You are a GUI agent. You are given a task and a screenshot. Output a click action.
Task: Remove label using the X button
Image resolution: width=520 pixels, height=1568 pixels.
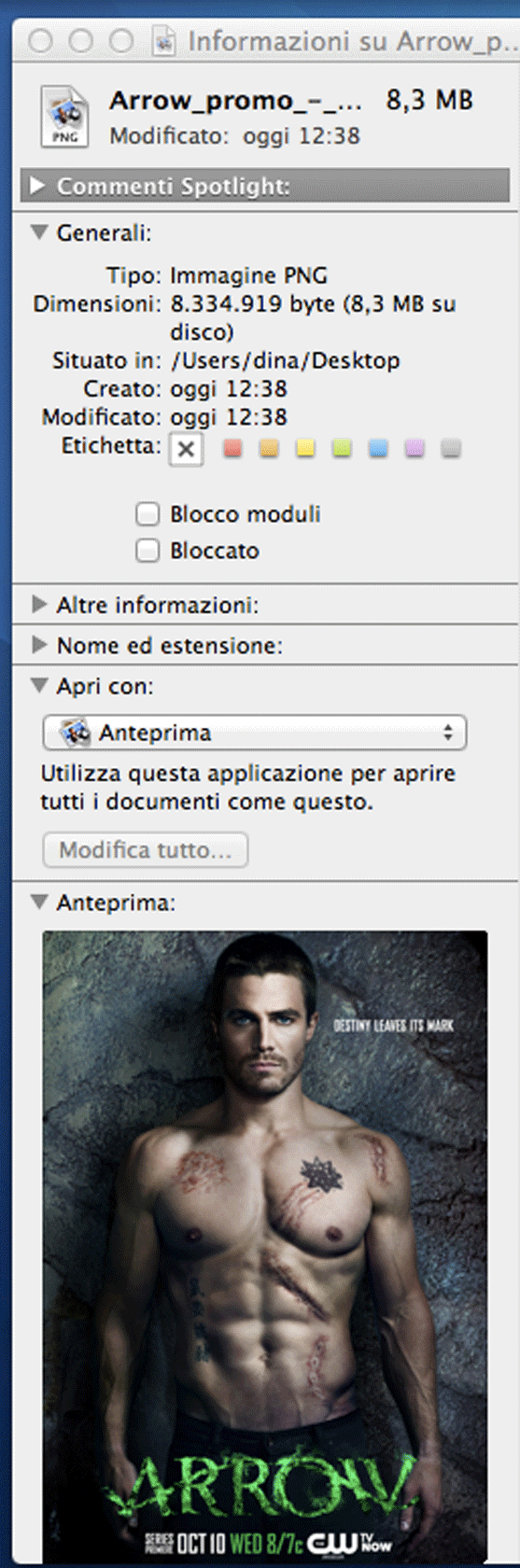click(186, 449)
